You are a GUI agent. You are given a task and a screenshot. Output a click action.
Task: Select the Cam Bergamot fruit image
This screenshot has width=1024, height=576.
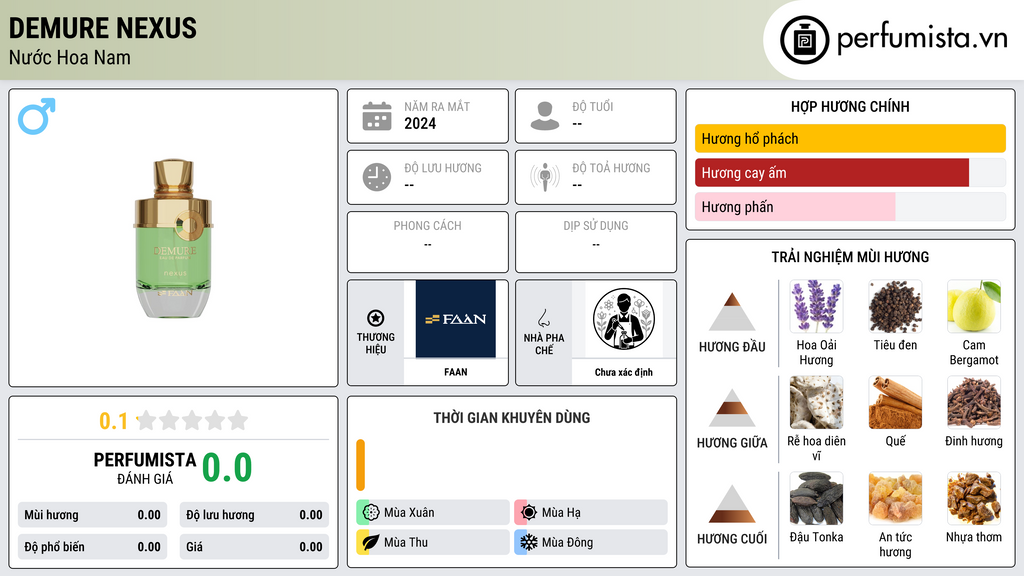[974, 306]
